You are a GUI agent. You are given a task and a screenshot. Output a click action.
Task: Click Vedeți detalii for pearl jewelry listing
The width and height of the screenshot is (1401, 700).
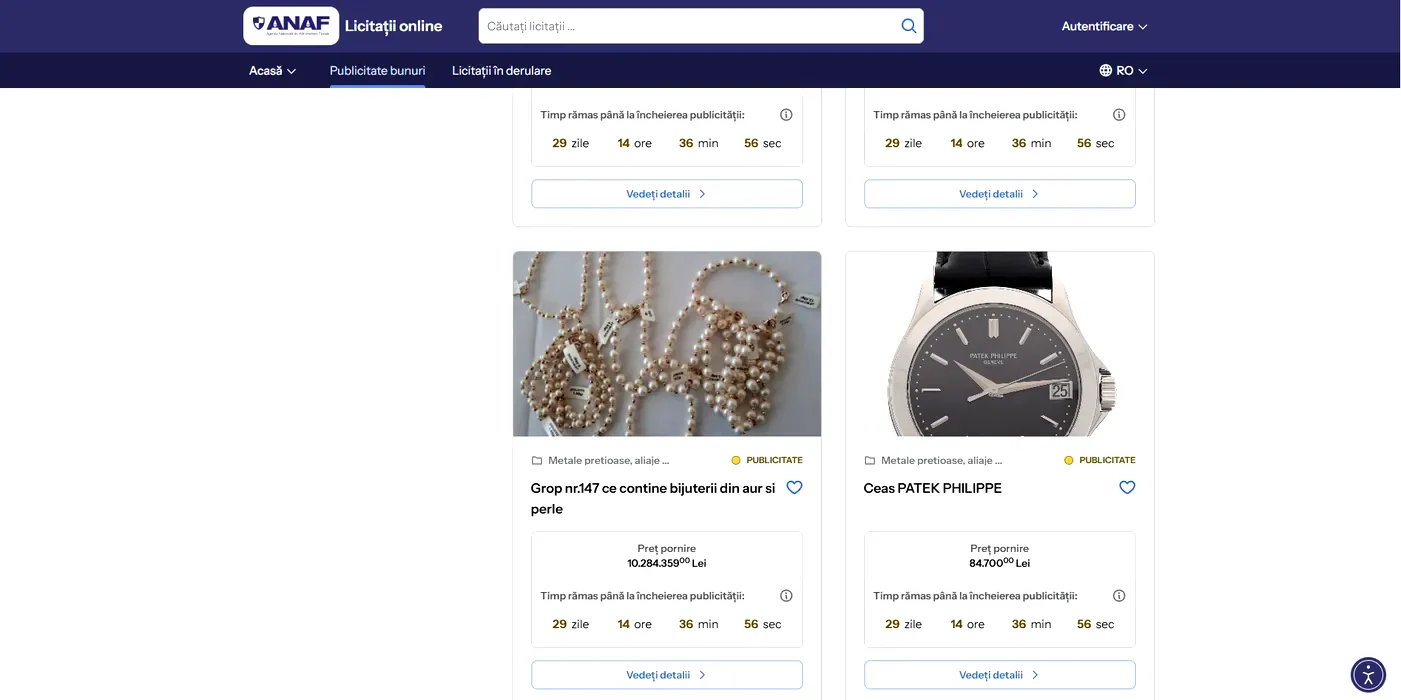coord(666,675)
